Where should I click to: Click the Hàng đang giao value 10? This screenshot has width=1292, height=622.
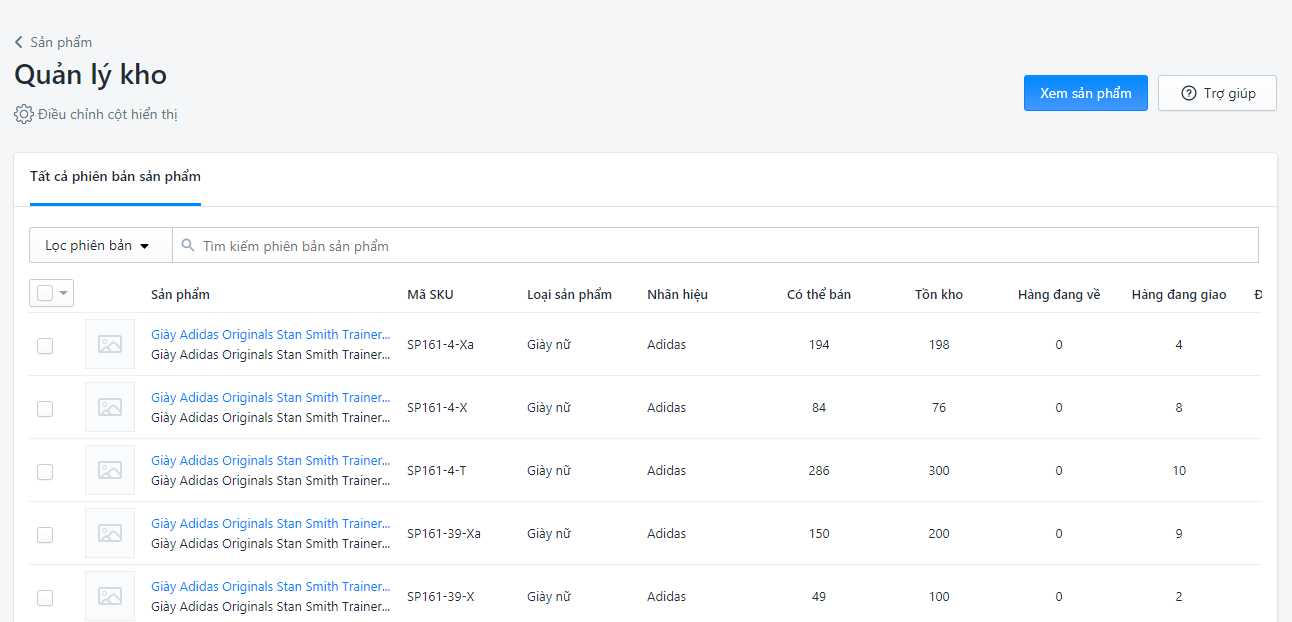tap(1179, 470)
